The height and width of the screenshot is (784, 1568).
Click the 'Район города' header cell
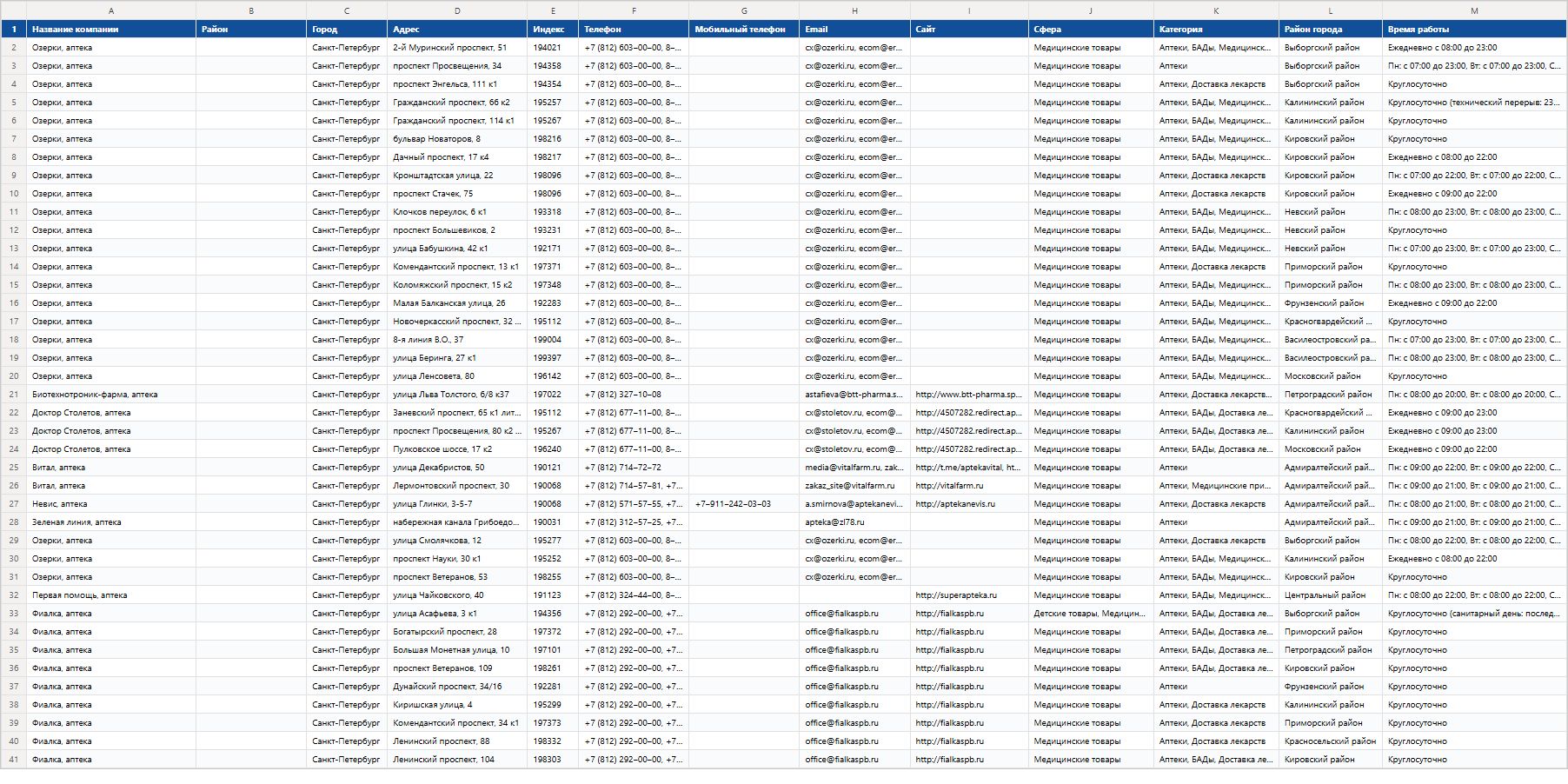pos(1331,29)
